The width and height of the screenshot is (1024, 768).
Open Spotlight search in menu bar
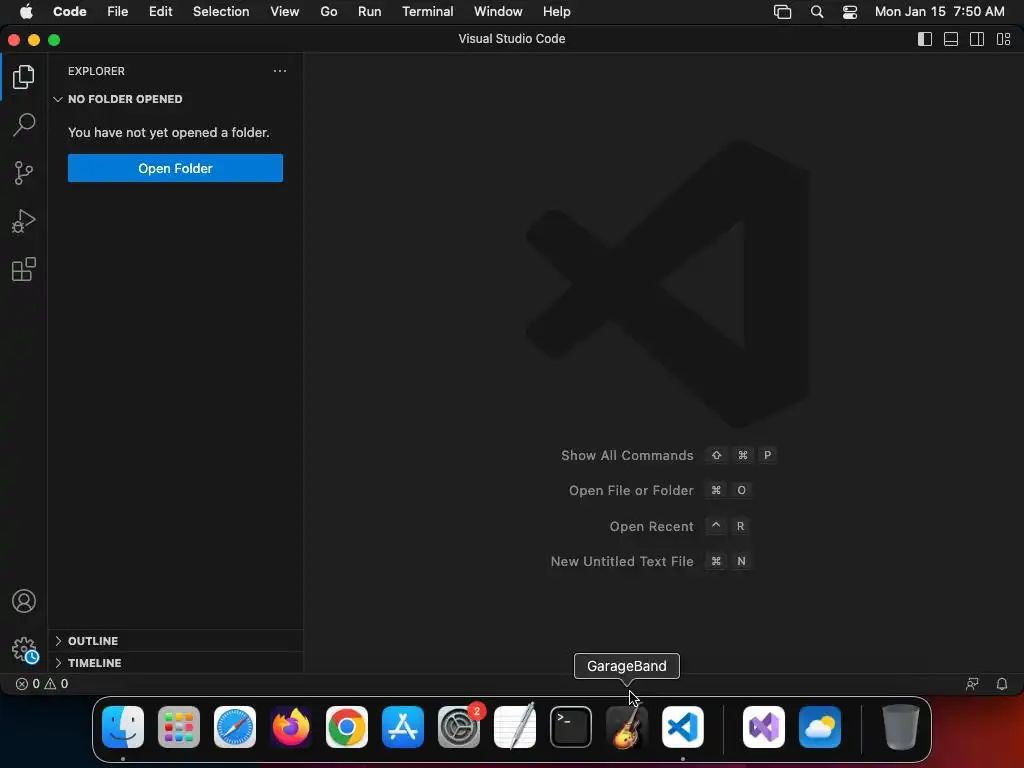816,12
